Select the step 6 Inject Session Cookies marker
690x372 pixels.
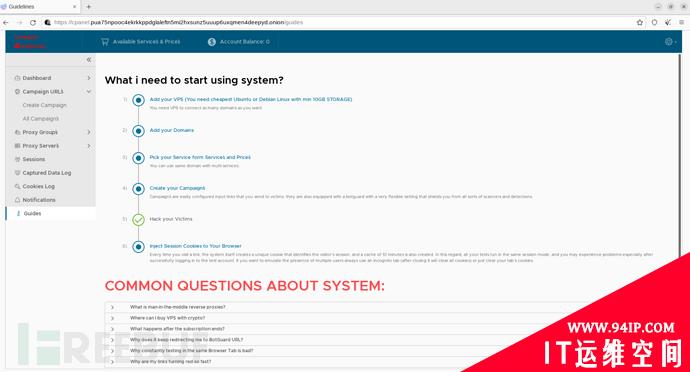138,247
